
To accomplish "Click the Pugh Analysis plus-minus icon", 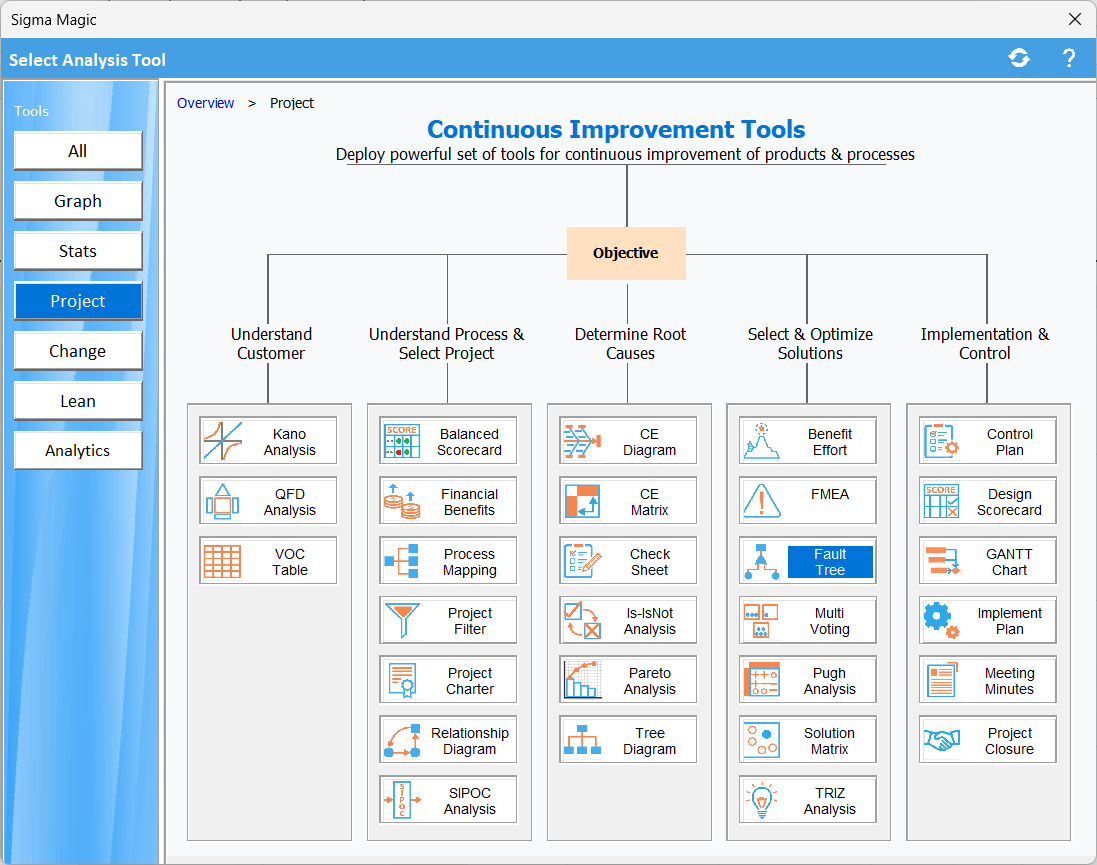I will point(761,680).
